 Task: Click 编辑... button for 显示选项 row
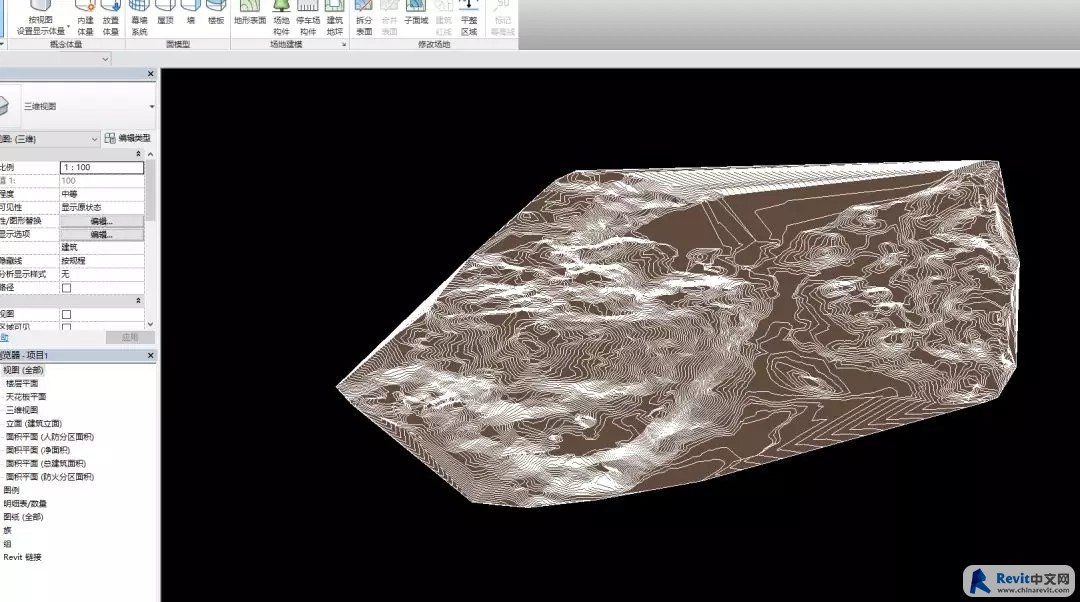[x=101, y=234]
